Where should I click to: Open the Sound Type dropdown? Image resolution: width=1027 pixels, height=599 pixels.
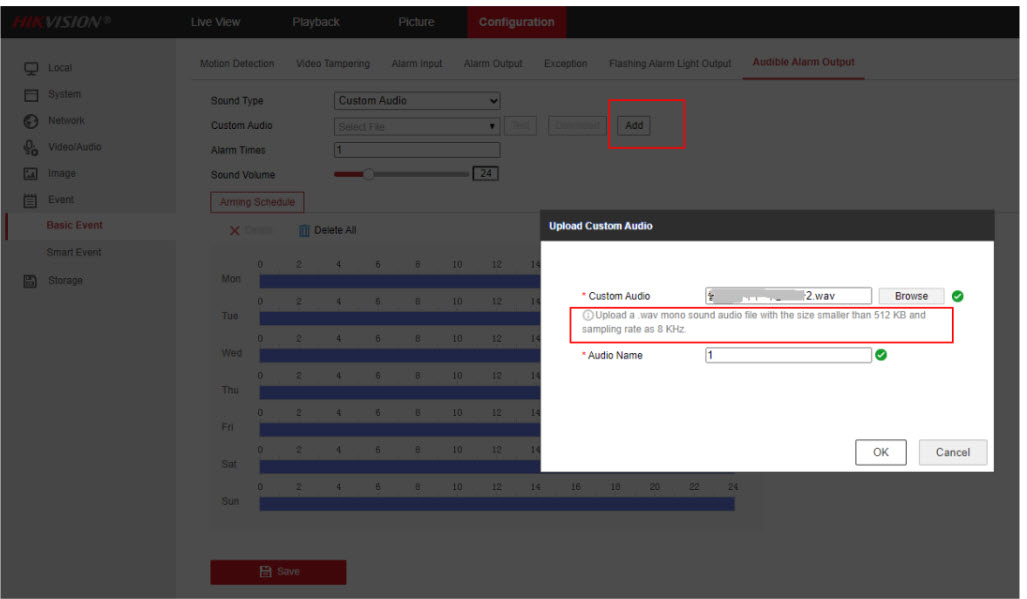tap(416, 101)
